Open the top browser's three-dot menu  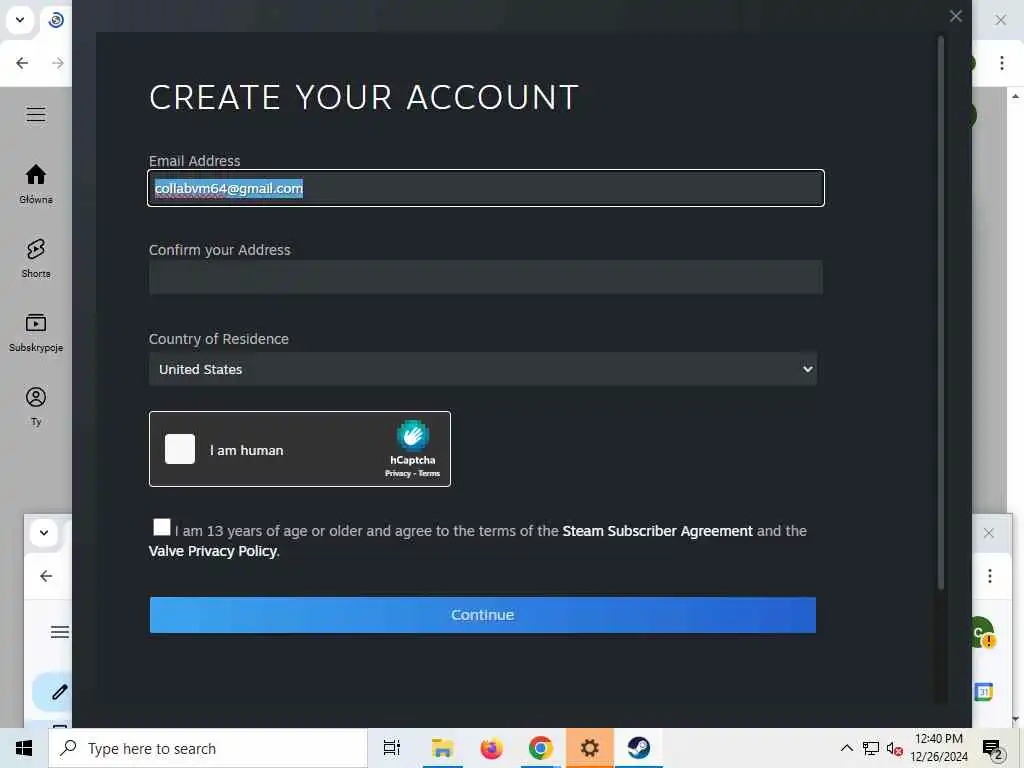pyautogui.click(x=1002, y=63)
